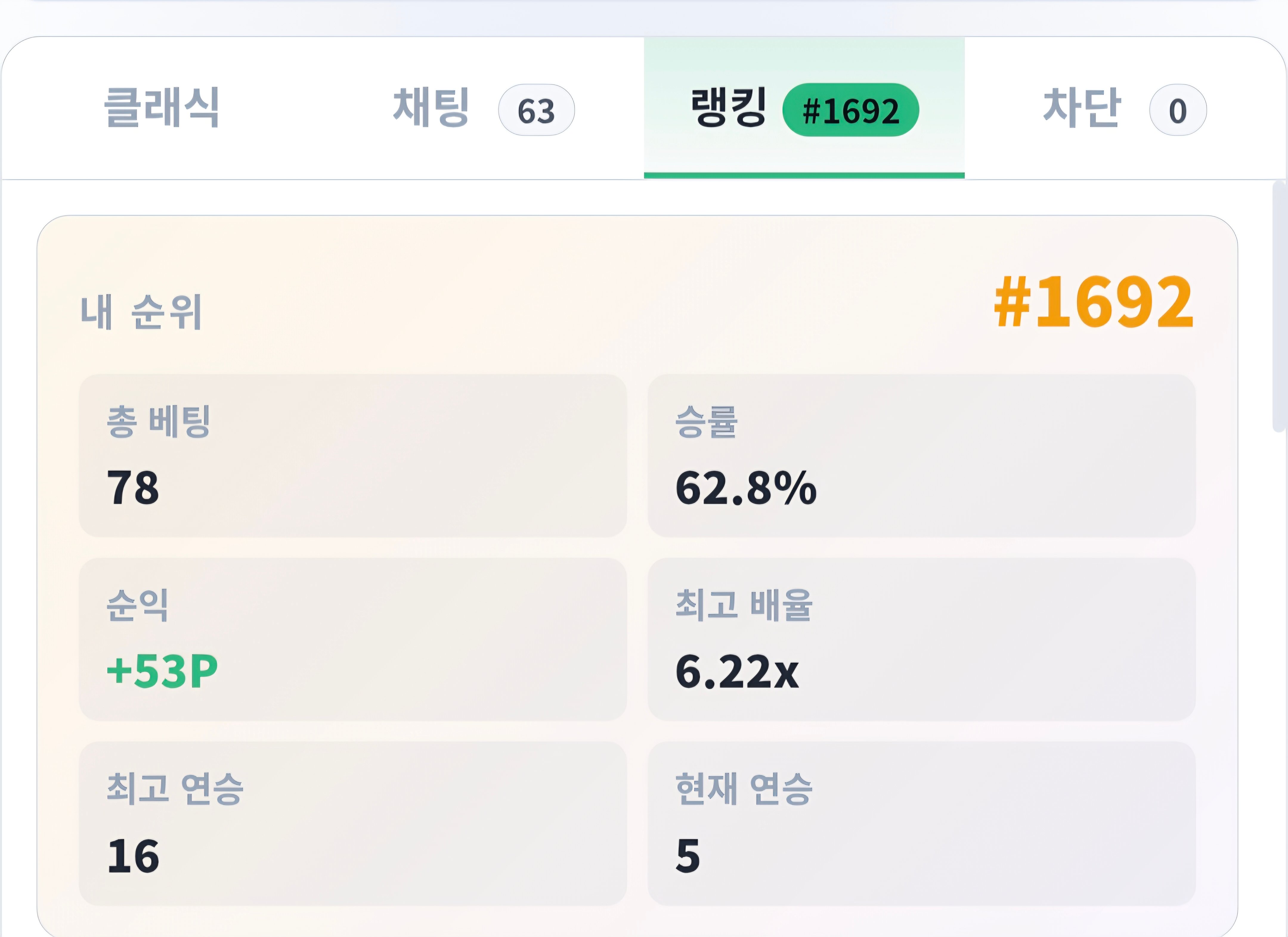Click the vertical scrollbar thumb

(1279, 306)
